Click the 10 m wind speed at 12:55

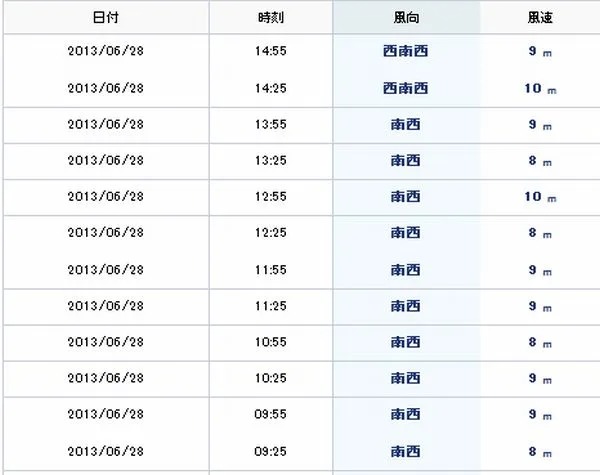540,197
